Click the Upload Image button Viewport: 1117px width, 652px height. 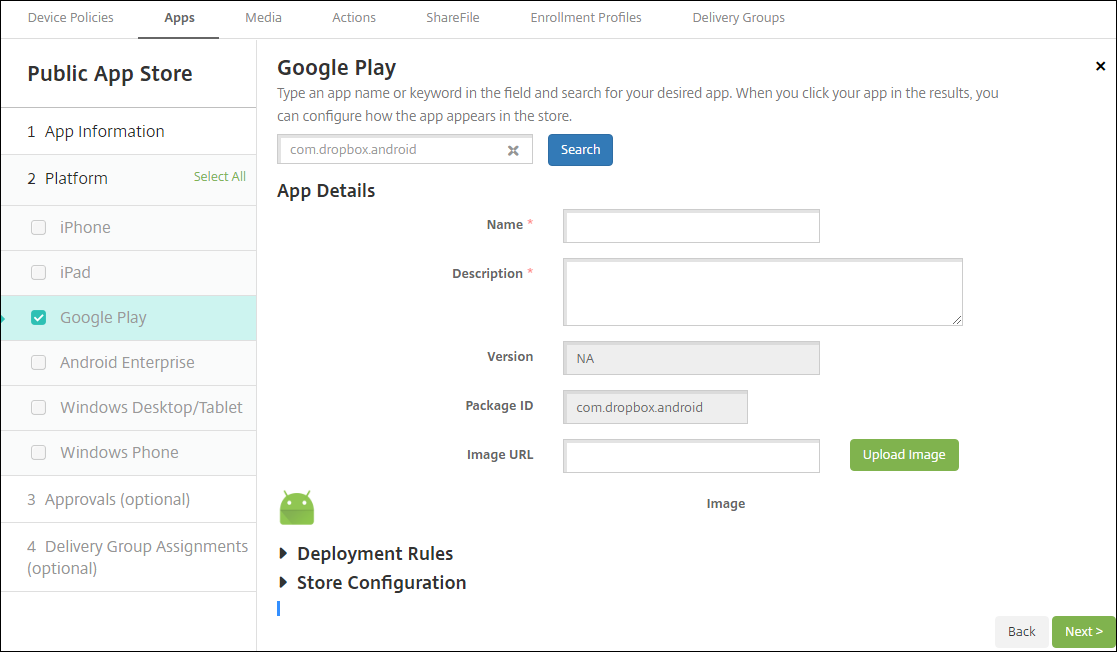point(904,455)
